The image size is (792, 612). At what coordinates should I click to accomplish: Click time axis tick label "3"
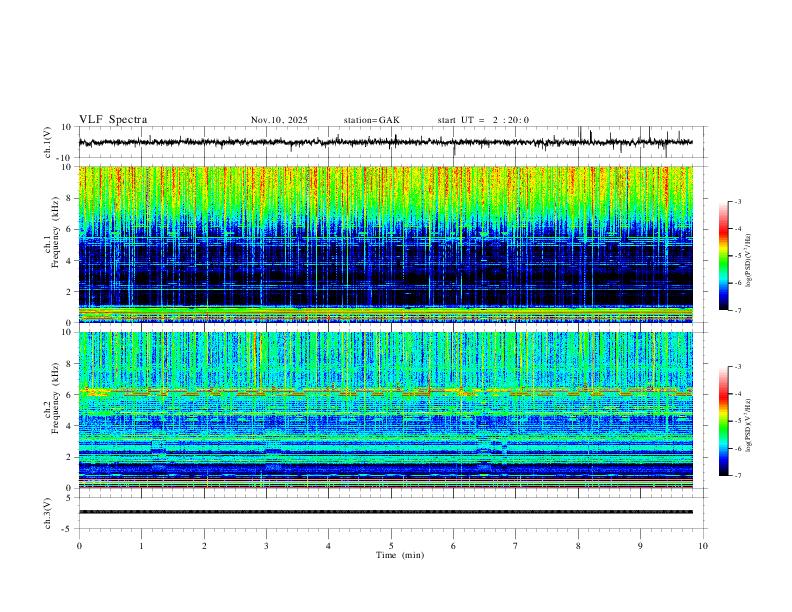[266, 546]
